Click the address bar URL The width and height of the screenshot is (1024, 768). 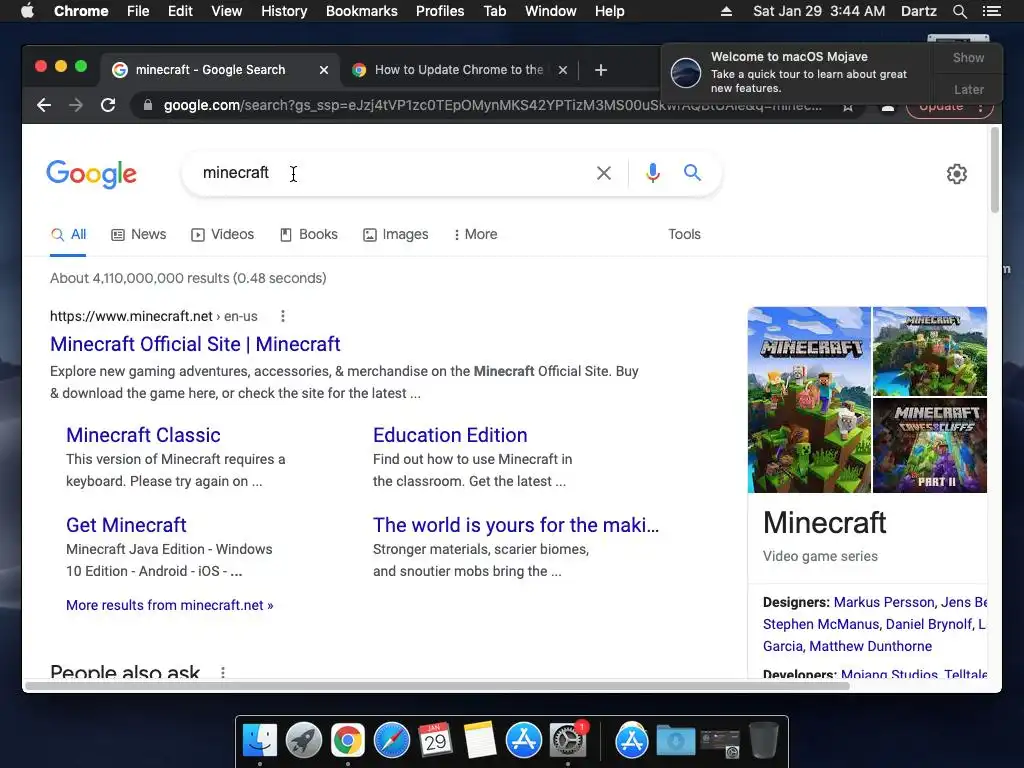pos(492,105)
